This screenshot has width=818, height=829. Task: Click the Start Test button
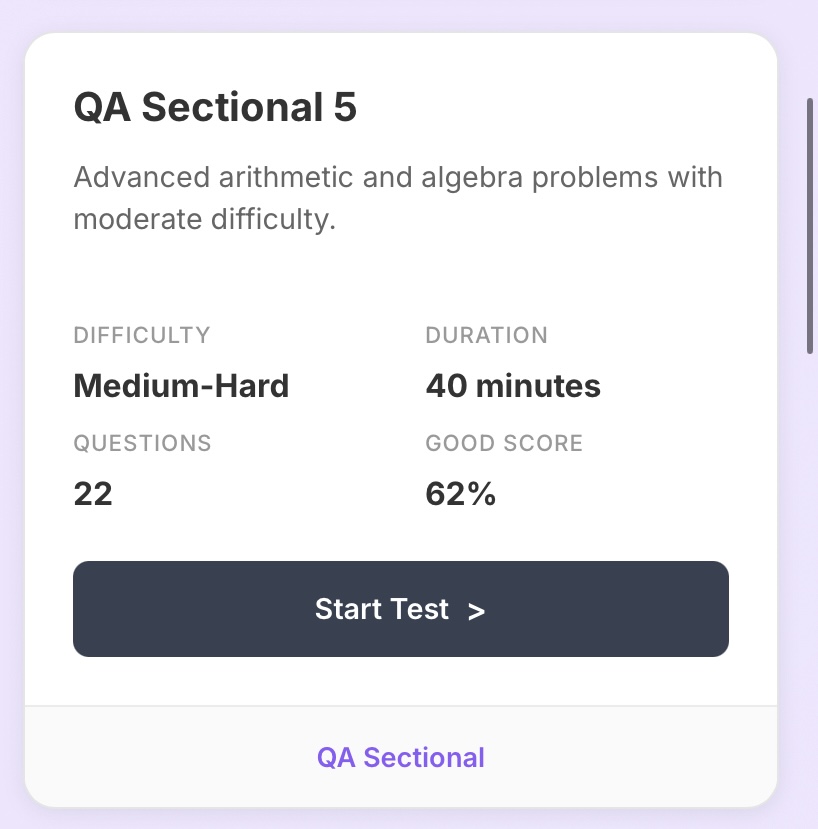point(401,609)
